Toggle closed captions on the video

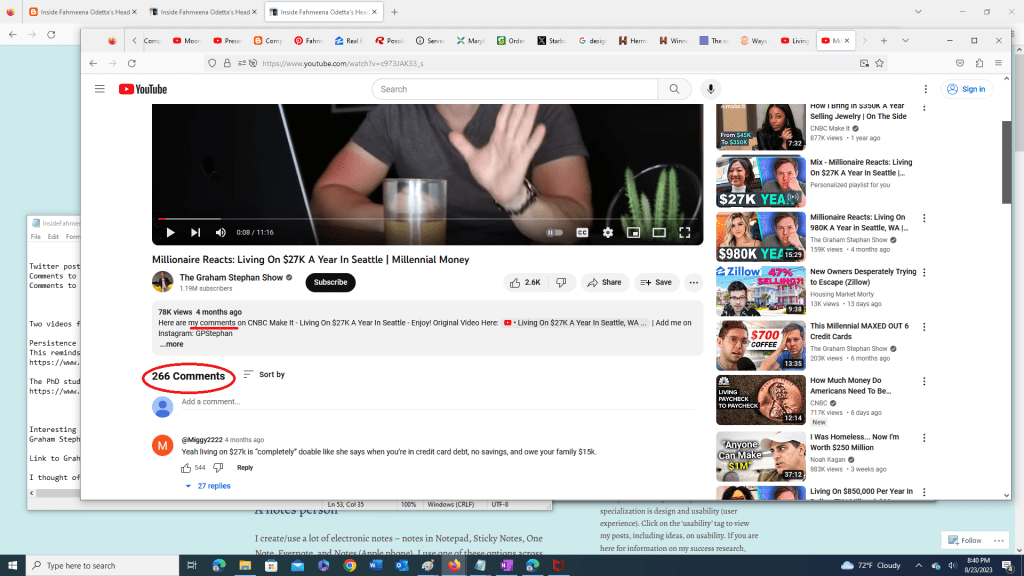[581, 232]
